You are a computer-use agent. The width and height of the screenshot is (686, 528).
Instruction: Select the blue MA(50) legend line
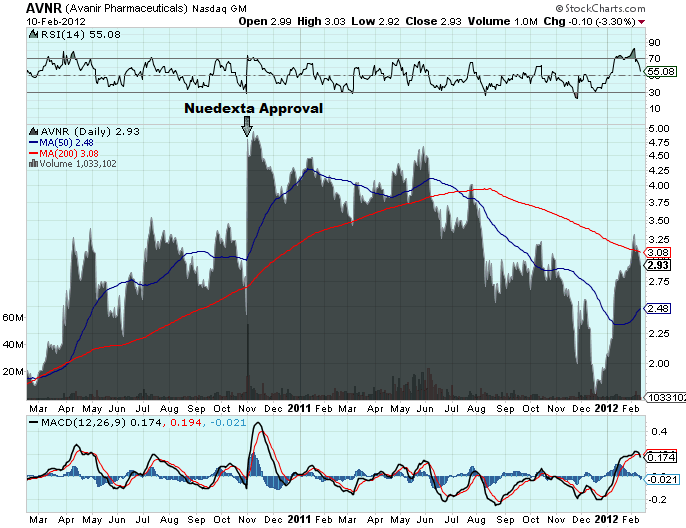[33, 143]
